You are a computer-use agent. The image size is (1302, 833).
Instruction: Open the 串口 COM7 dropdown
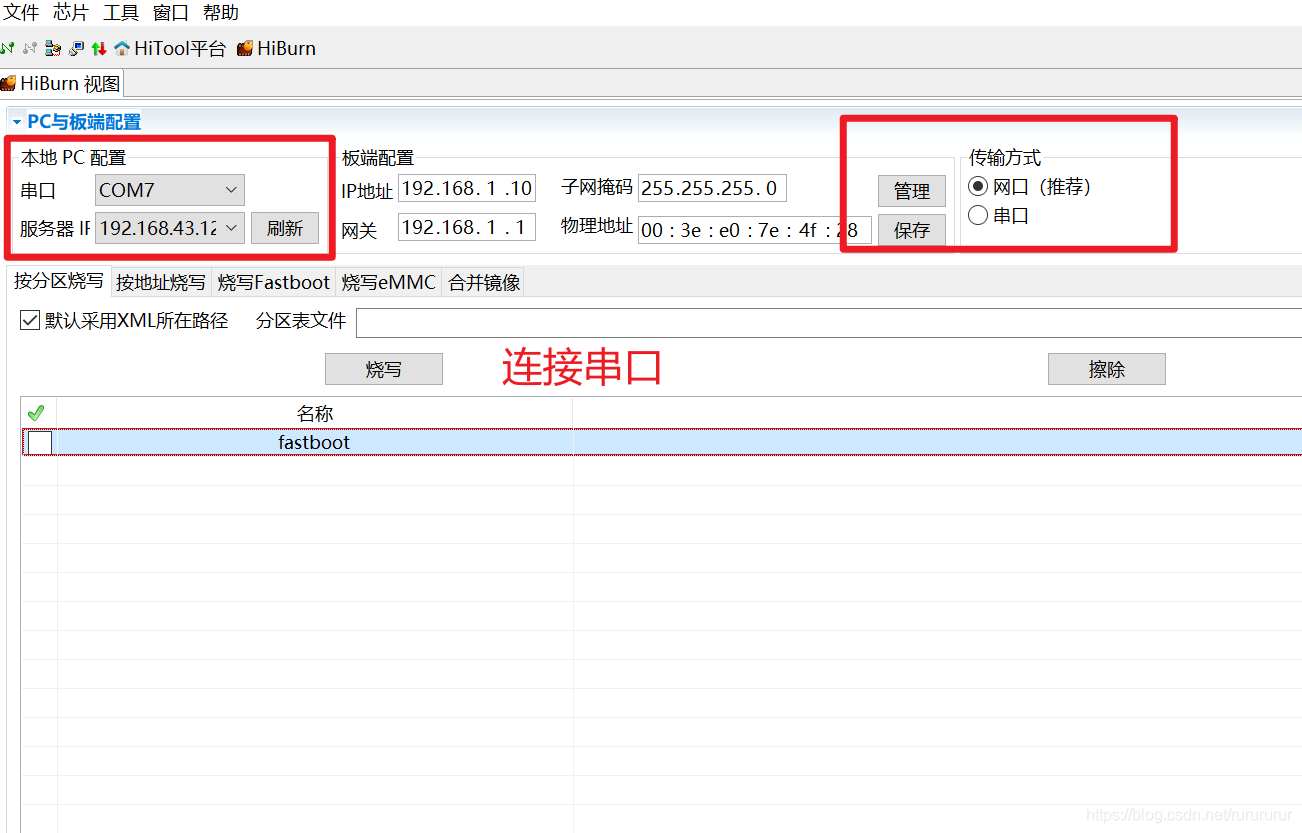pos(231,190)
